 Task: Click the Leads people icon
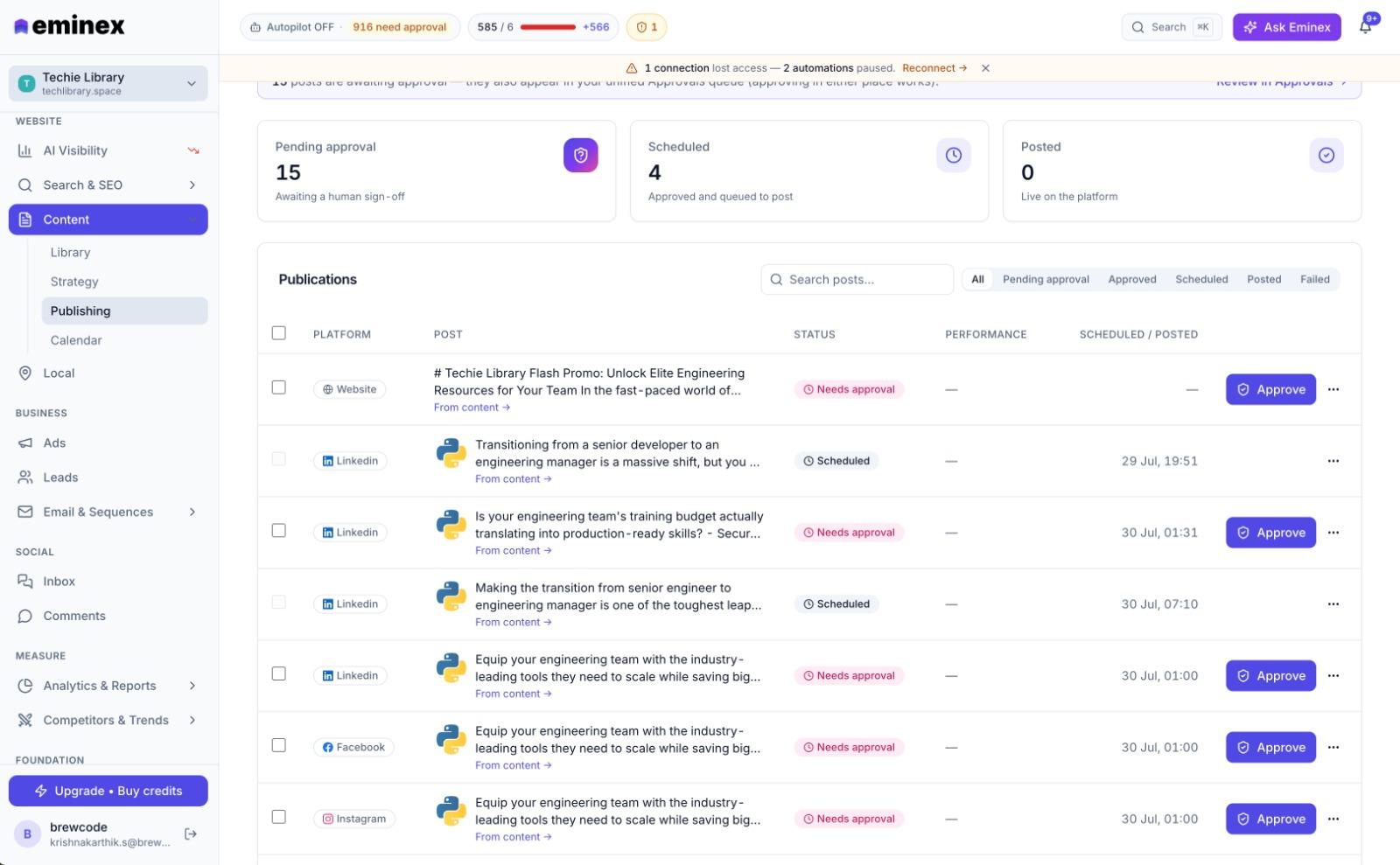(24, 477)
